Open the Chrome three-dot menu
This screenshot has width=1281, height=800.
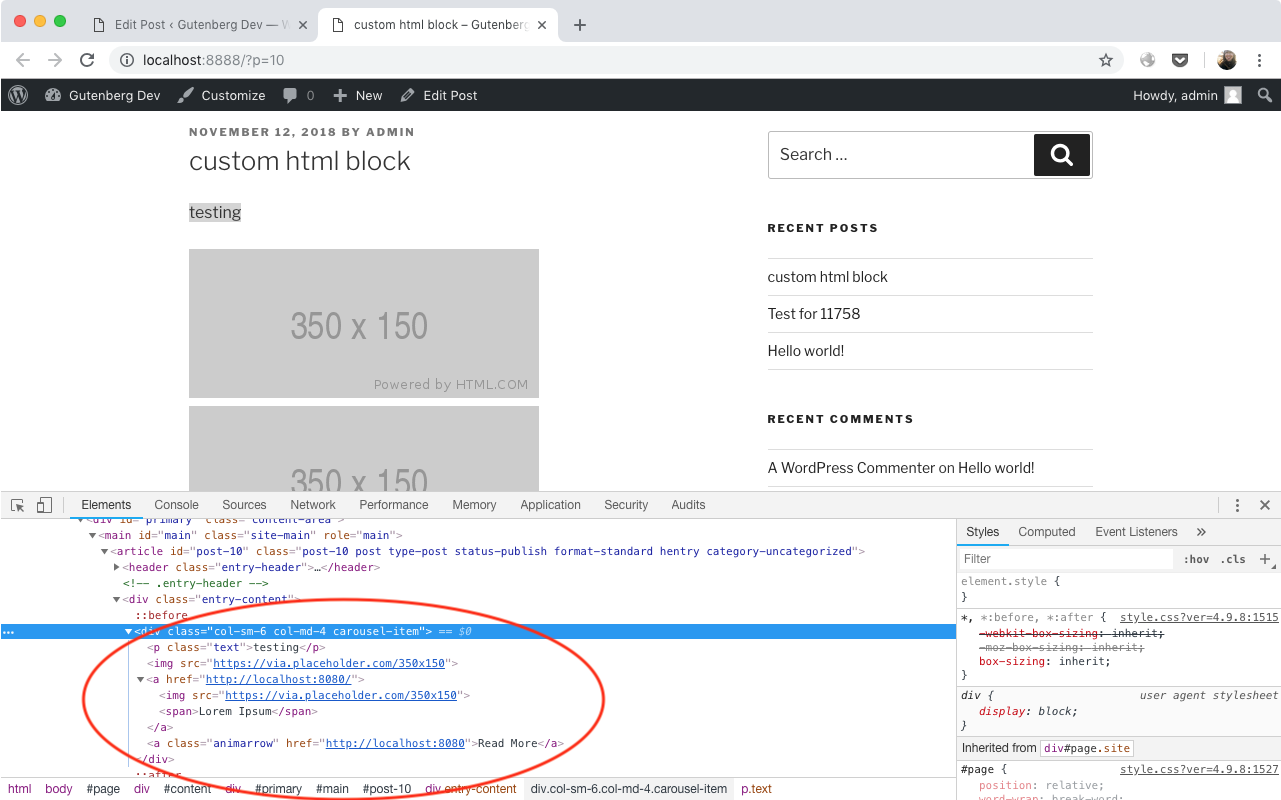pos(1261,60)
